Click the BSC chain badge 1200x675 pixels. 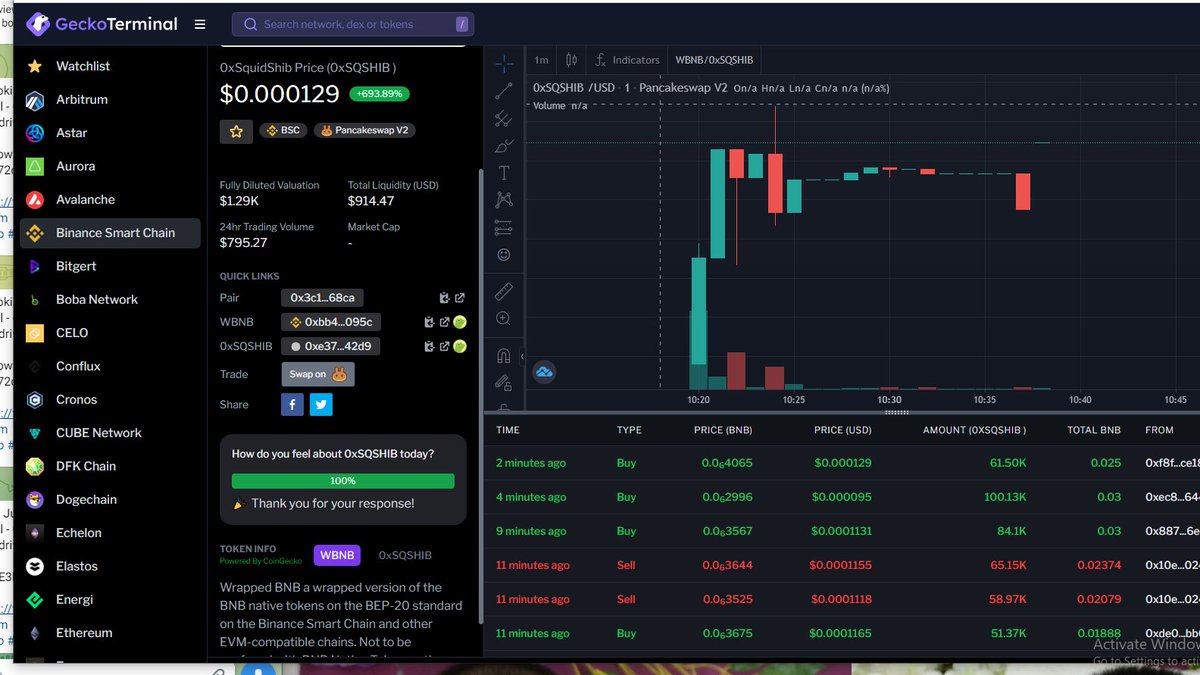click(x=283, y=130)
